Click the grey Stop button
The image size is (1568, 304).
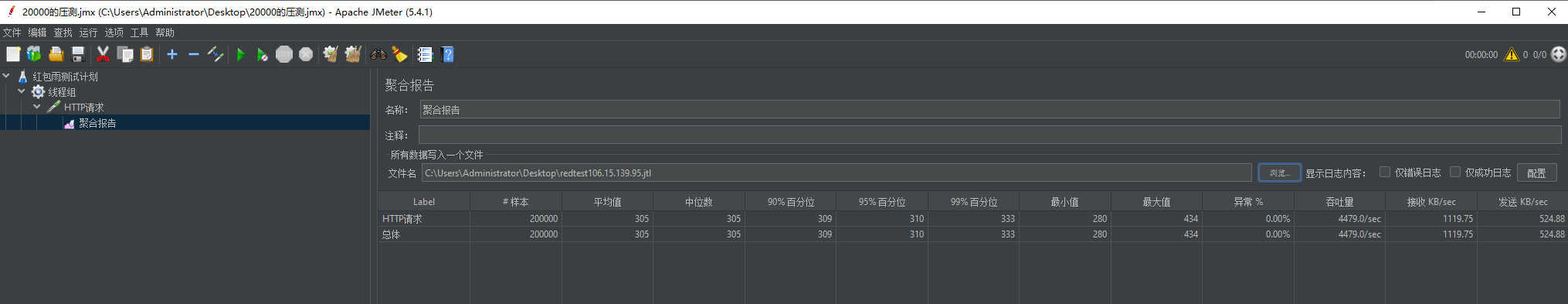point(284,54)
